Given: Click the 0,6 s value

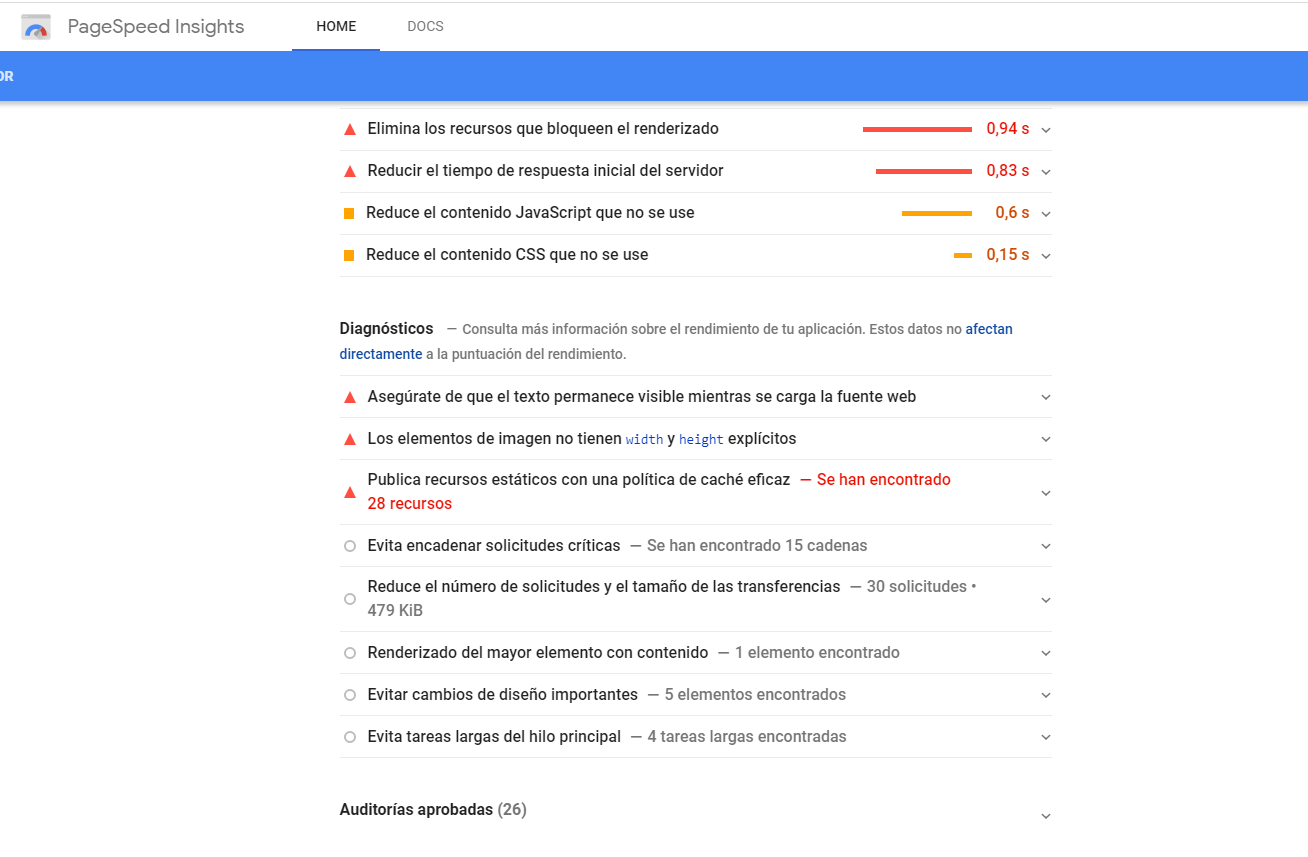Looking at the screenshot, I should tap(1012, 213).
